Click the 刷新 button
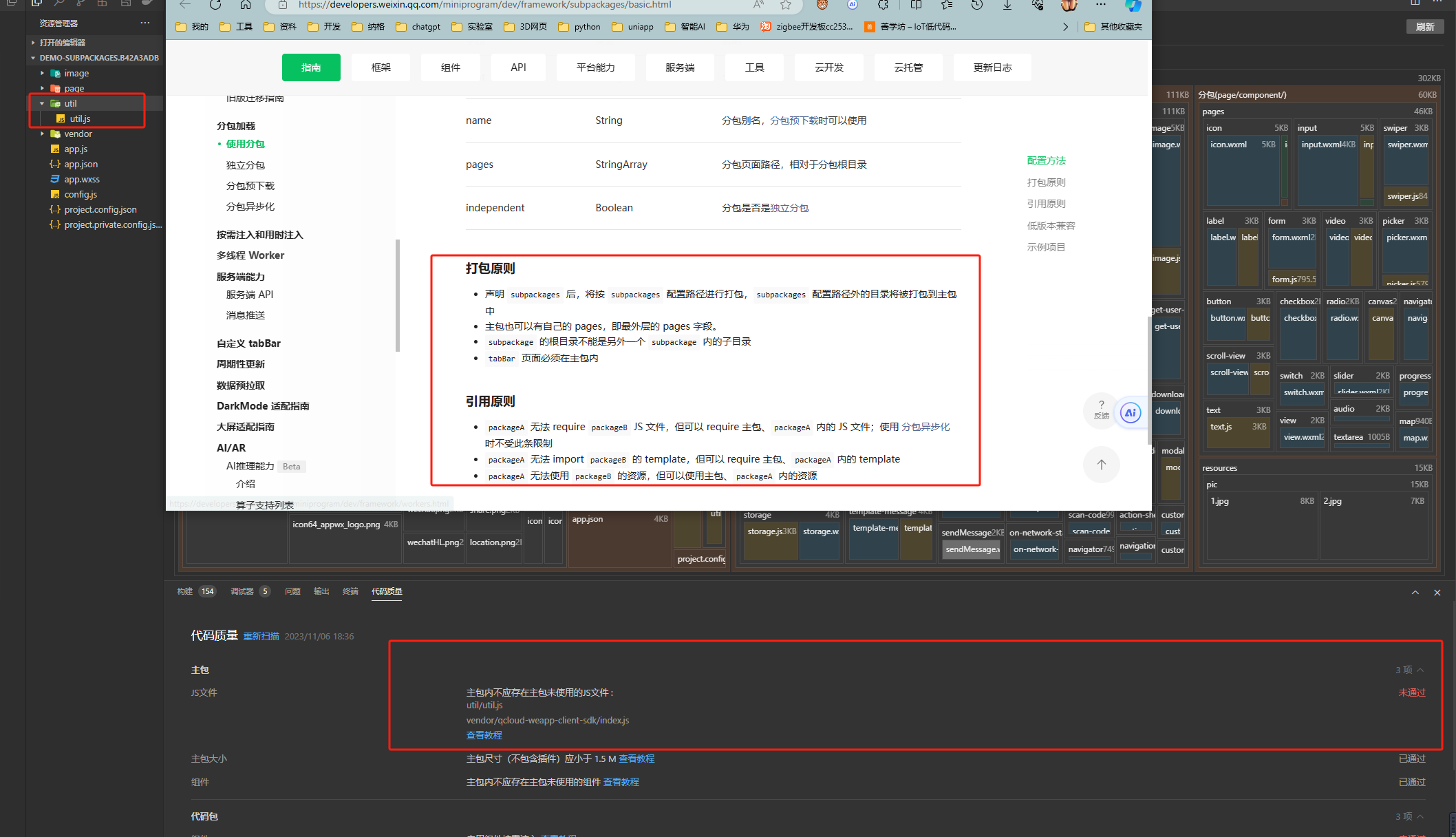 (x=1424, y=27)
